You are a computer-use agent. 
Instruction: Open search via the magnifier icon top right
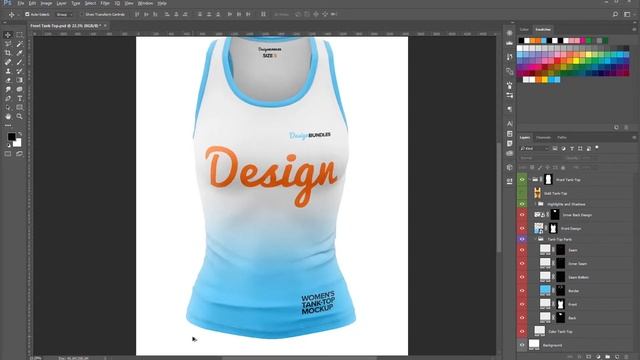point(615,14)
